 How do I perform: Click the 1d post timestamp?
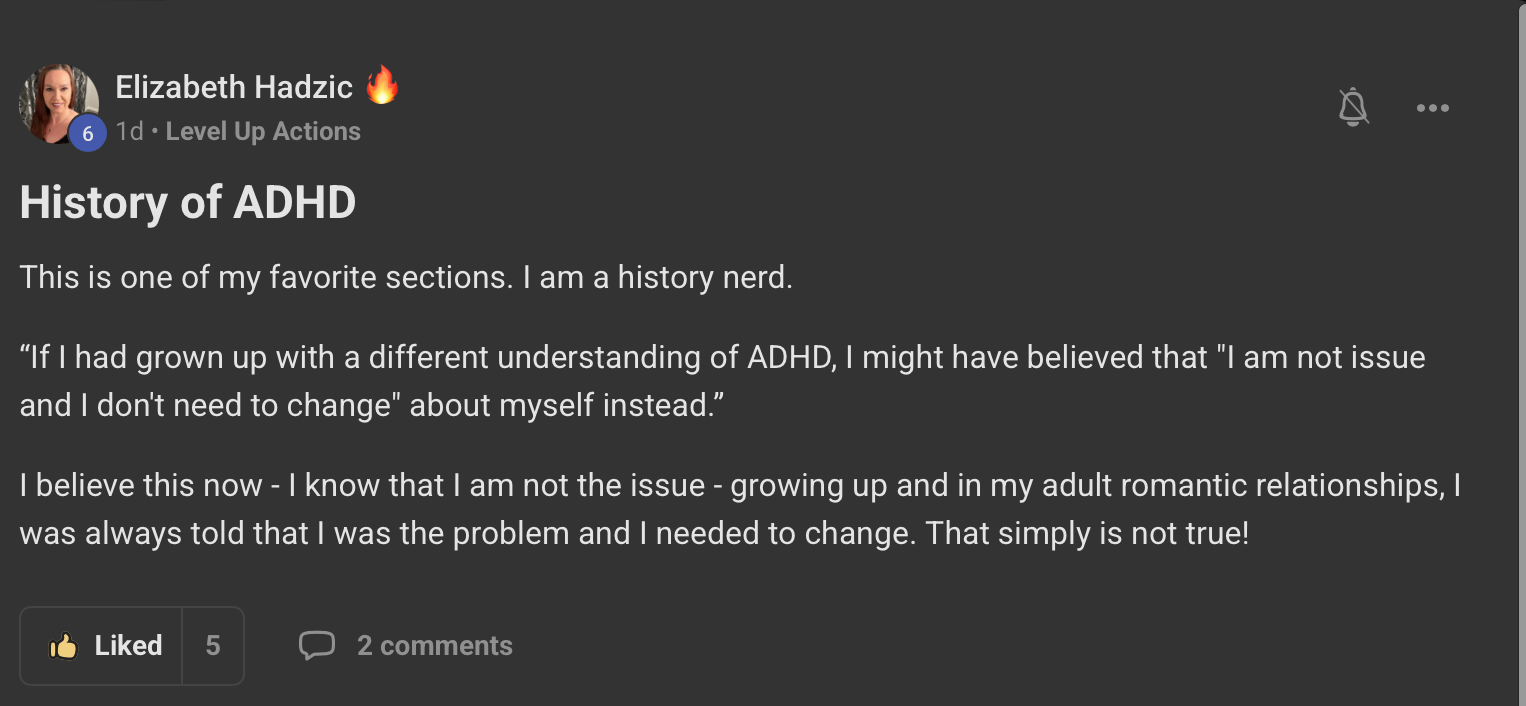(129, 132)
